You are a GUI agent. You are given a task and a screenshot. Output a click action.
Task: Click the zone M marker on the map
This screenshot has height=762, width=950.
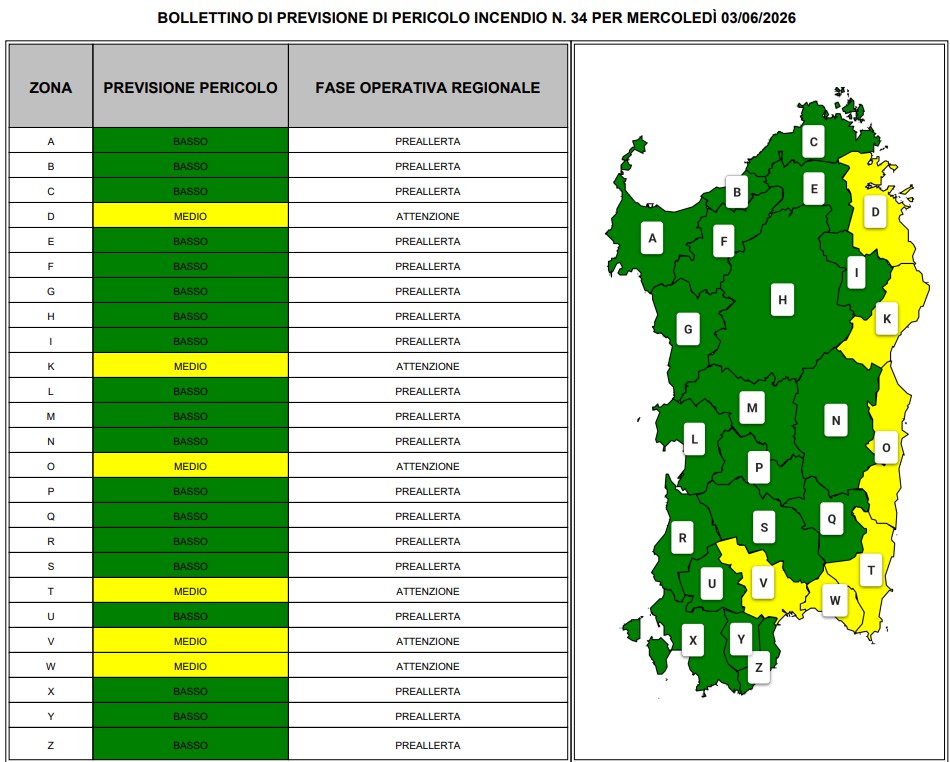[752, 408]
